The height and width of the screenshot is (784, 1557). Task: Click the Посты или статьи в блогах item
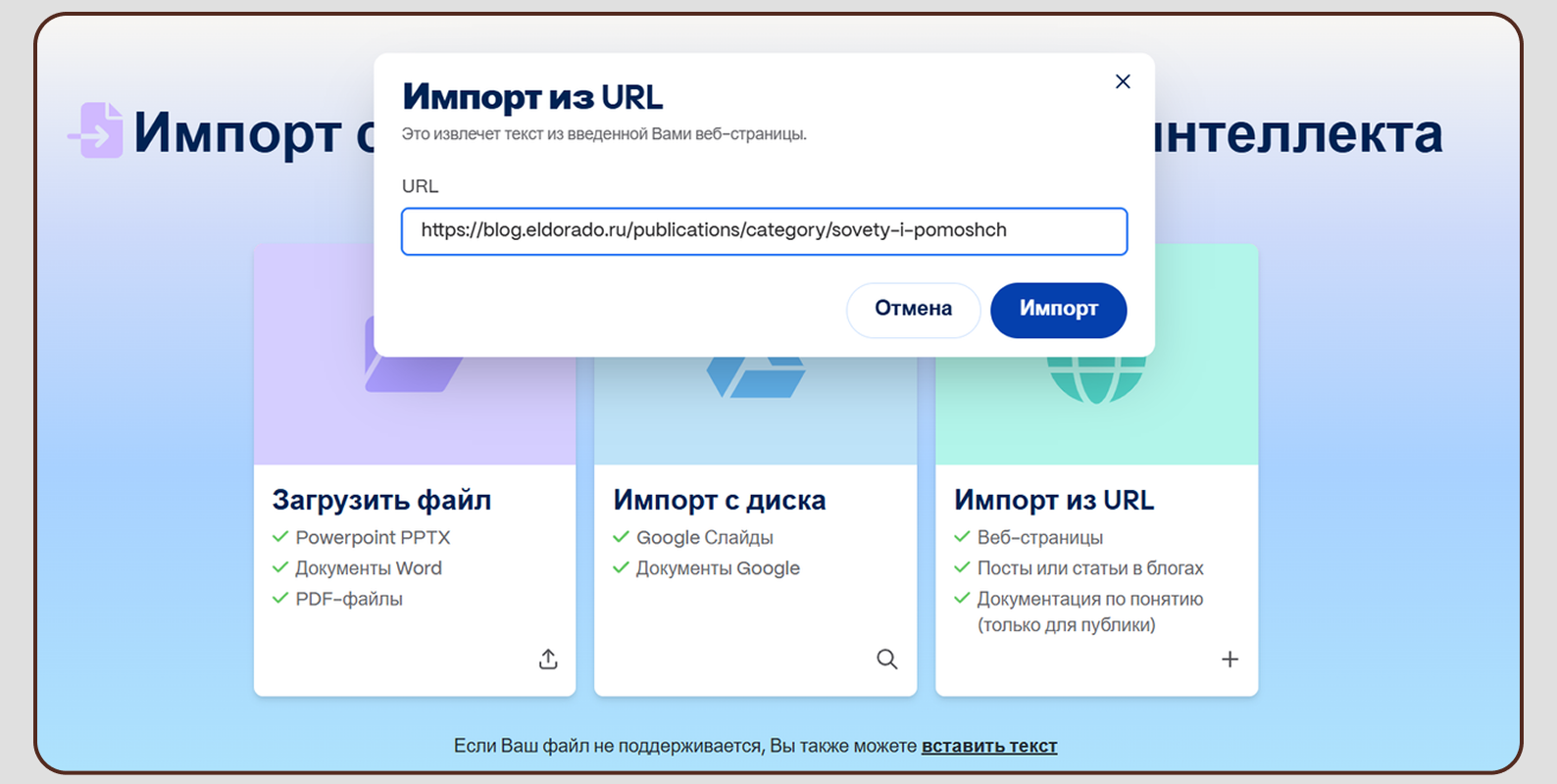pos(1089,568)
